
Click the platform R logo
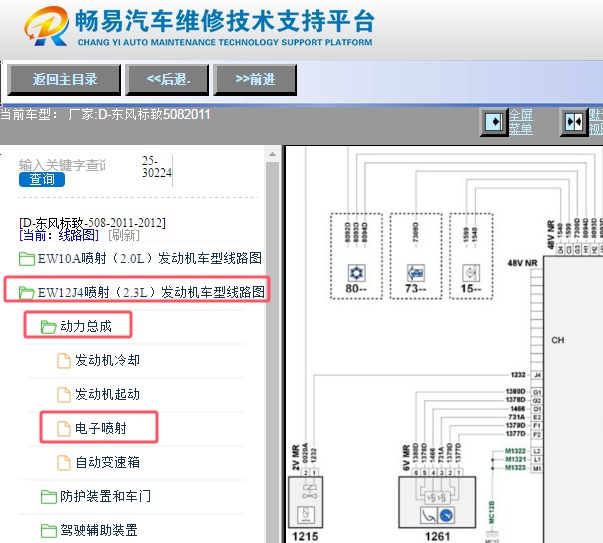point(47,26)
